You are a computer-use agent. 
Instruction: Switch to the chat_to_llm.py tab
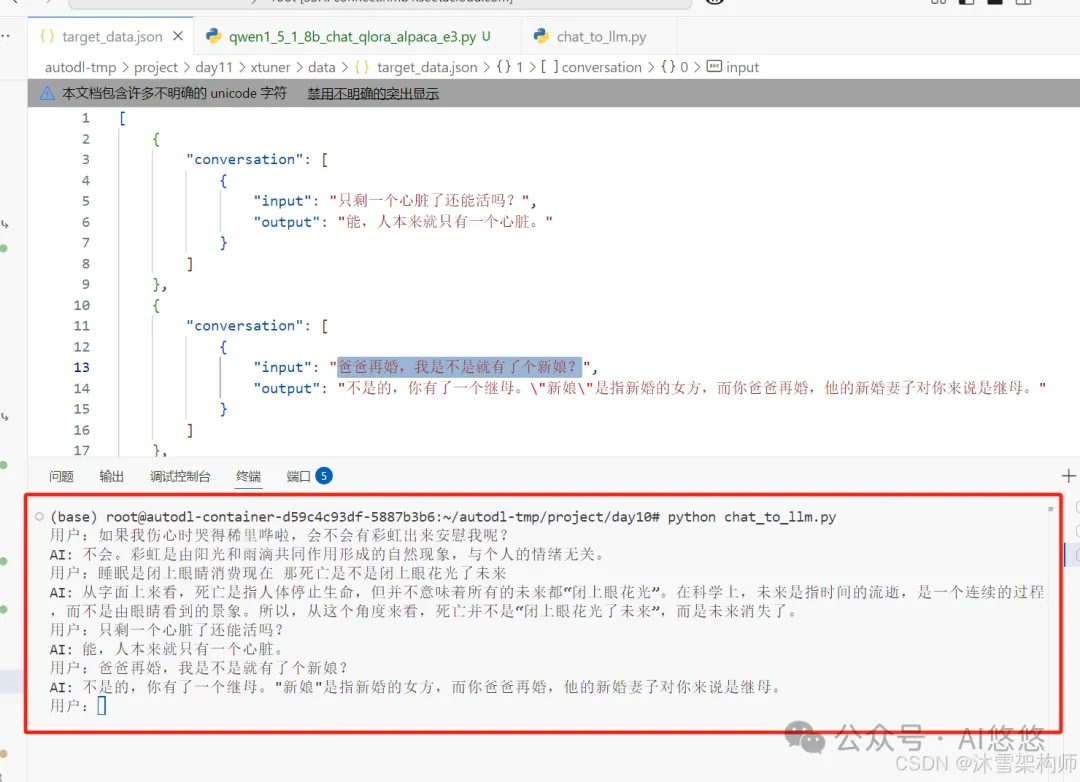pos(601,37)
